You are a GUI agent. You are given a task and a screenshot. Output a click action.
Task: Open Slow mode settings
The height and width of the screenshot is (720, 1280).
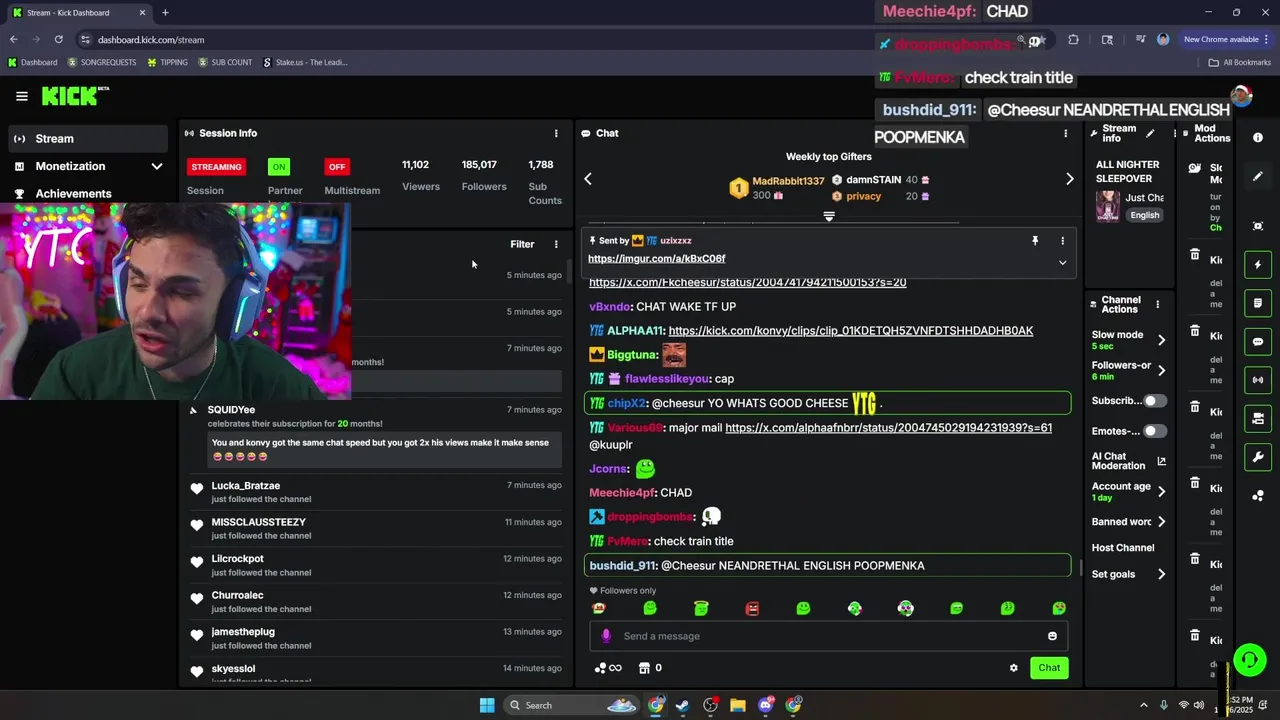(x=1128, y=340)
